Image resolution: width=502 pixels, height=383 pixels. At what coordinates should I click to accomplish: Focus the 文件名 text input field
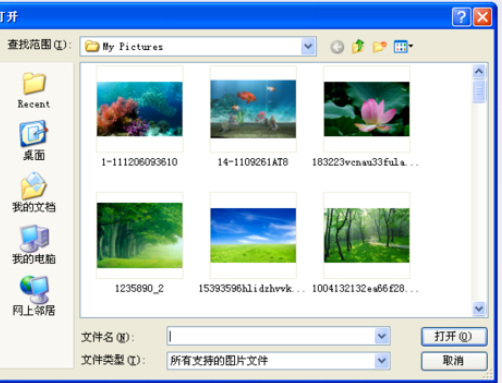271,336
